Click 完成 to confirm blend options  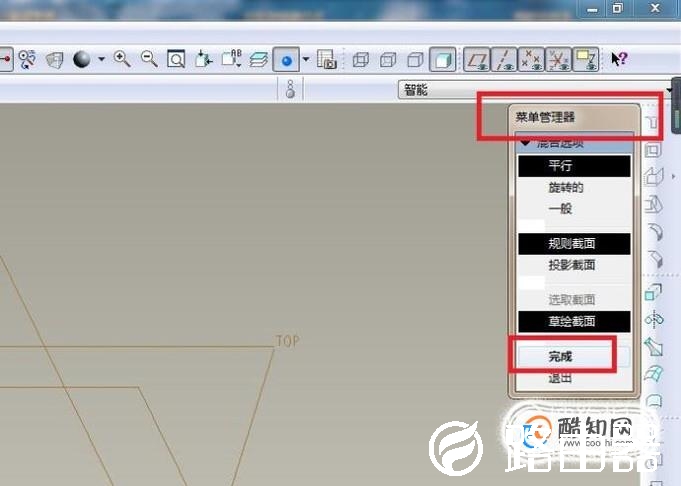pos(574,357)
